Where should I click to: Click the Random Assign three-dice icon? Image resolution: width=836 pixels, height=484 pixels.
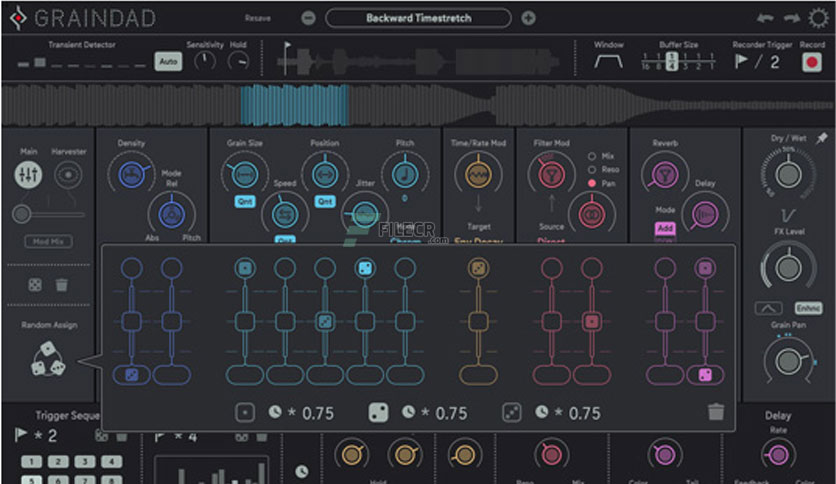click(48, 359)
